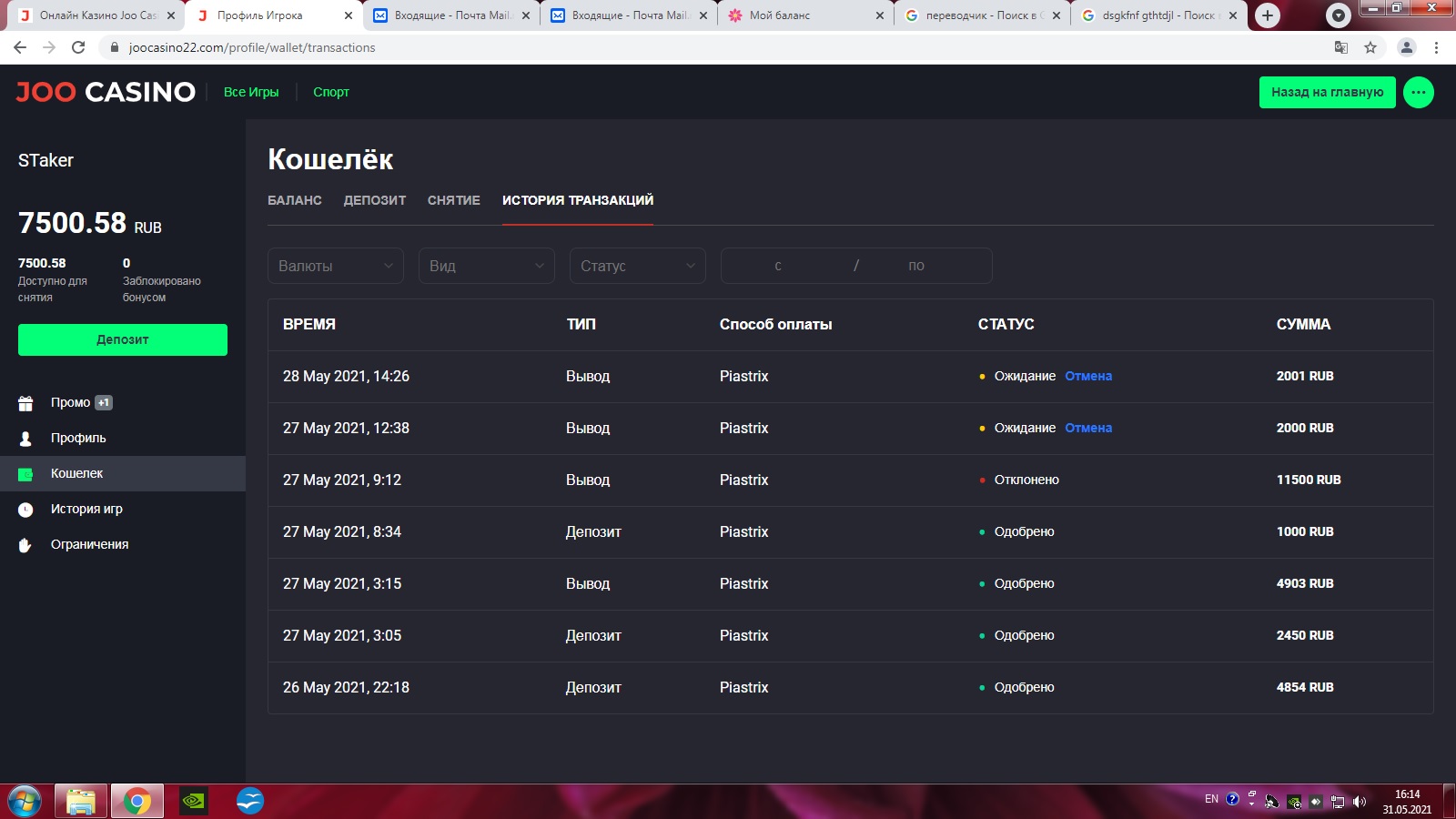This screenshot has width=1456, height=819.
Task: Expand the Валюты currency dropdown
Action: [335, 266]
